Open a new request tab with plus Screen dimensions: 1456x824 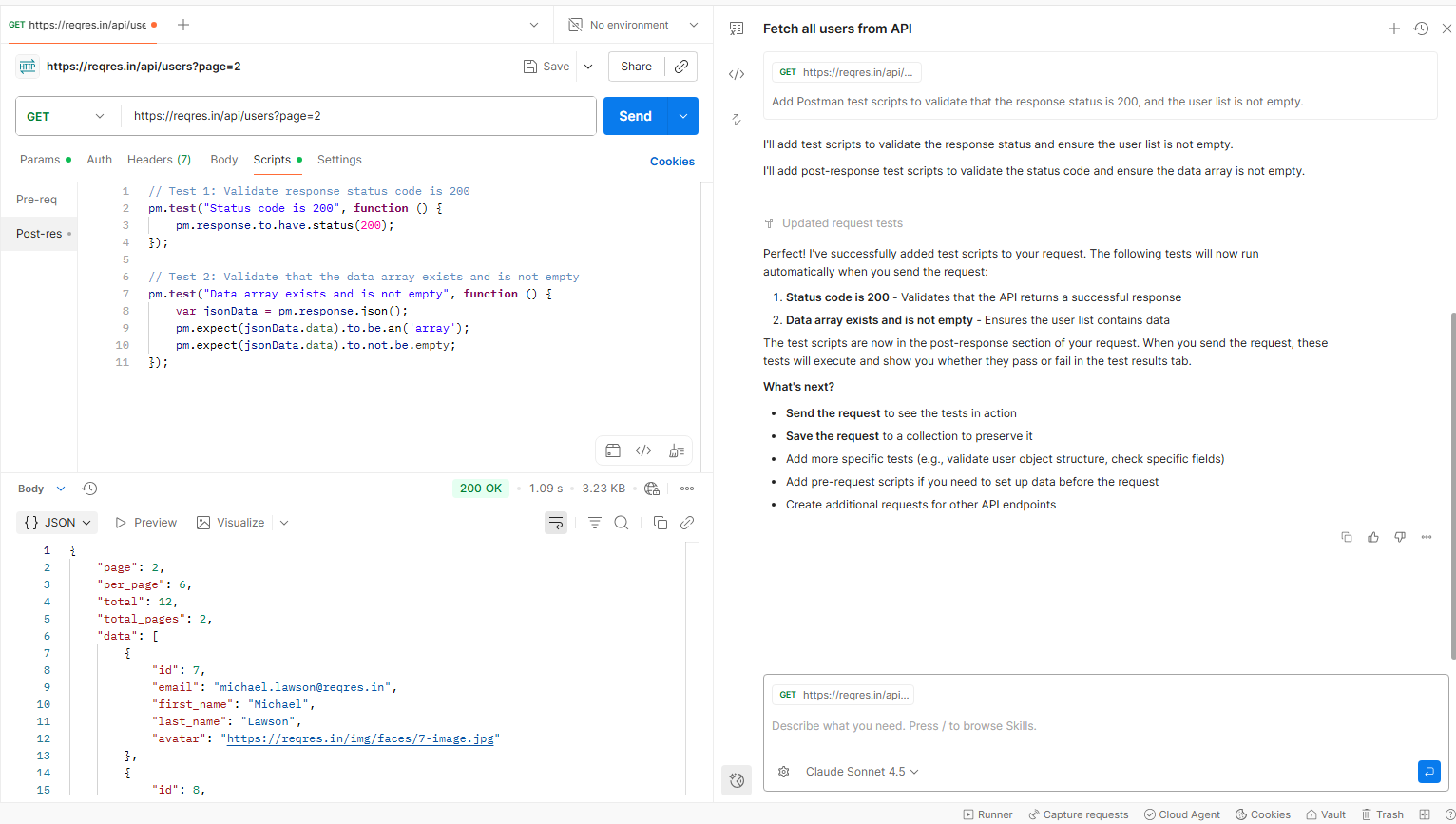[x=183, y=25]
